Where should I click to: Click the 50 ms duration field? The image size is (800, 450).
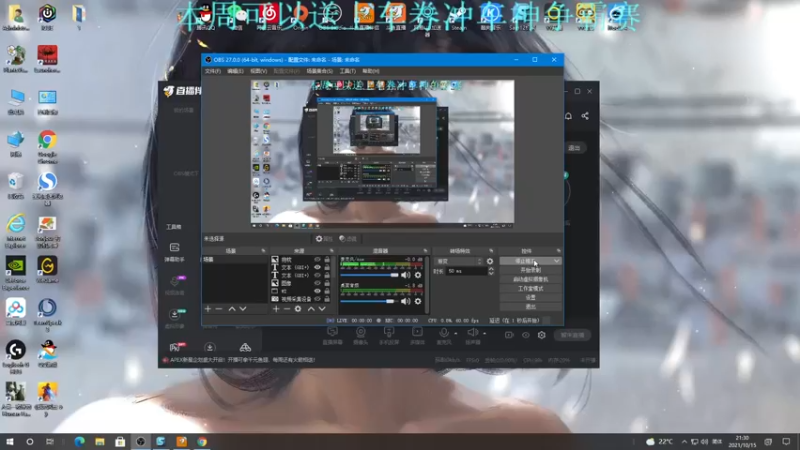466,271
